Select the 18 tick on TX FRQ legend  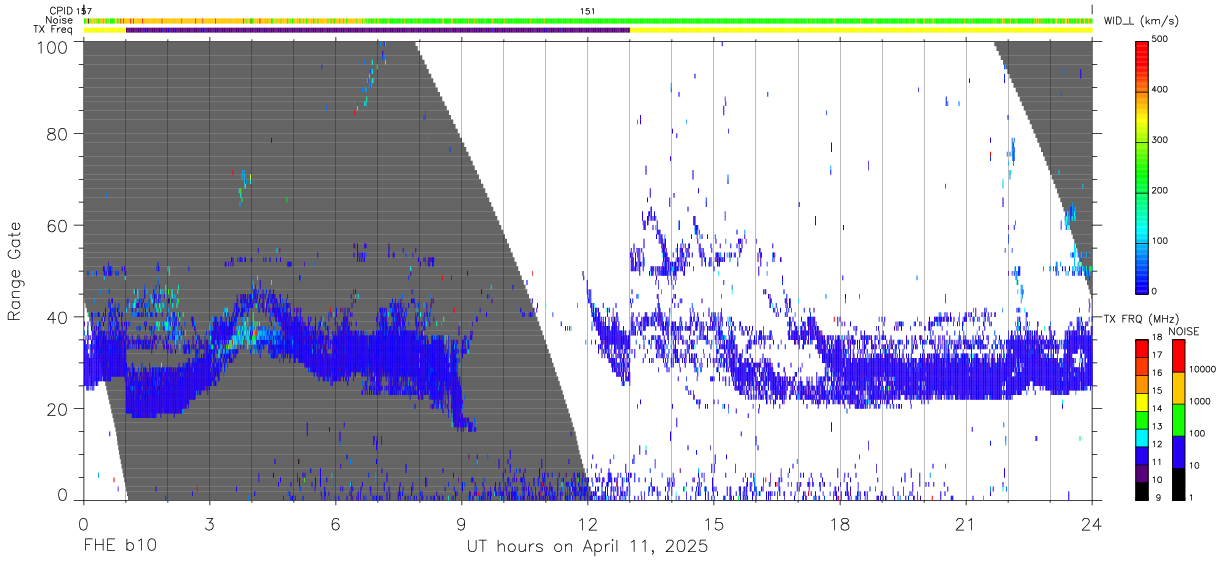pyautogui.click(x=1159, y=339)
